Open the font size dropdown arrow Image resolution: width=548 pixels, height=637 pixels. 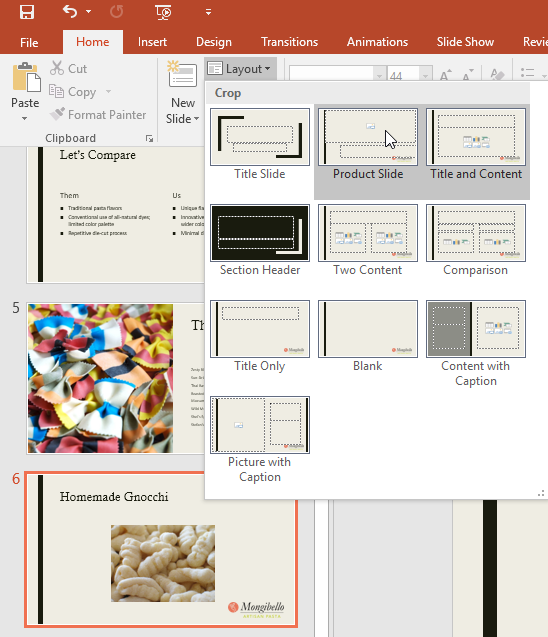point(425,76)
